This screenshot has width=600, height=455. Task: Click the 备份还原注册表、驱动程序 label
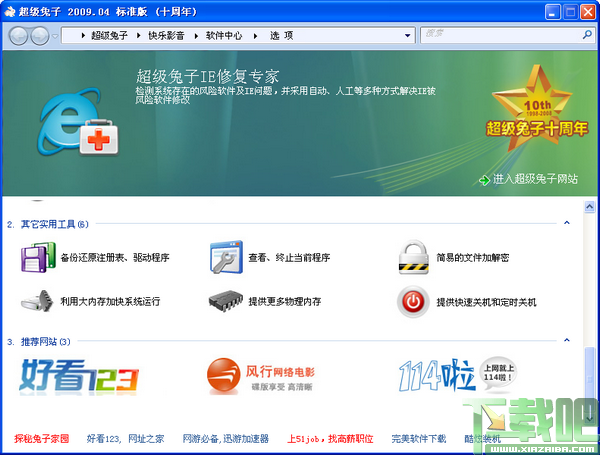click(115, 258)
